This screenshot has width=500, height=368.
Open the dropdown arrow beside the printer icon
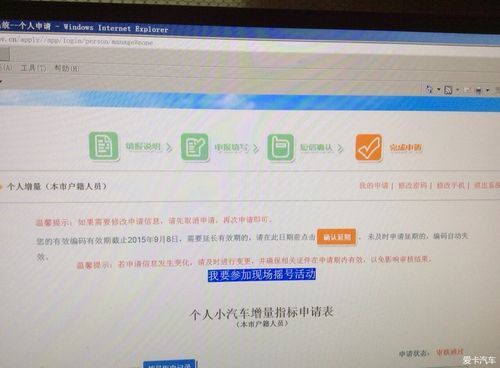coord(488,90)
